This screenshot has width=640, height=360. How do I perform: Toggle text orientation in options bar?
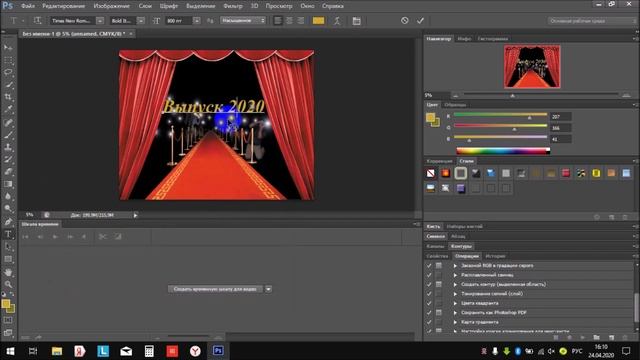[x=37, y=20]
